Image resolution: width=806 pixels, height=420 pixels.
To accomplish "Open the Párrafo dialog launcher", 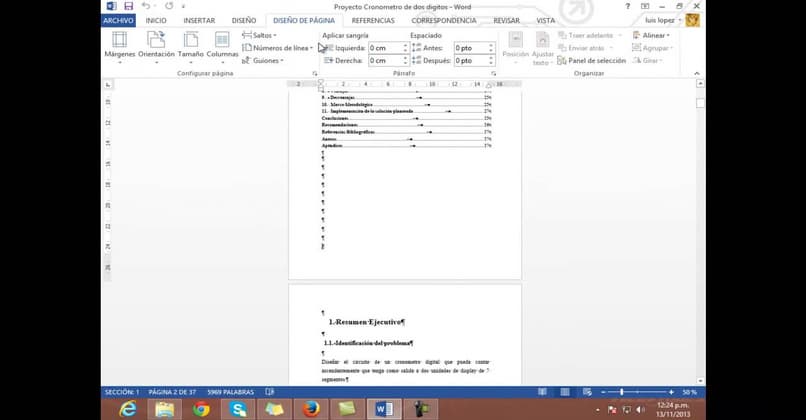I will tap(493, 74).
